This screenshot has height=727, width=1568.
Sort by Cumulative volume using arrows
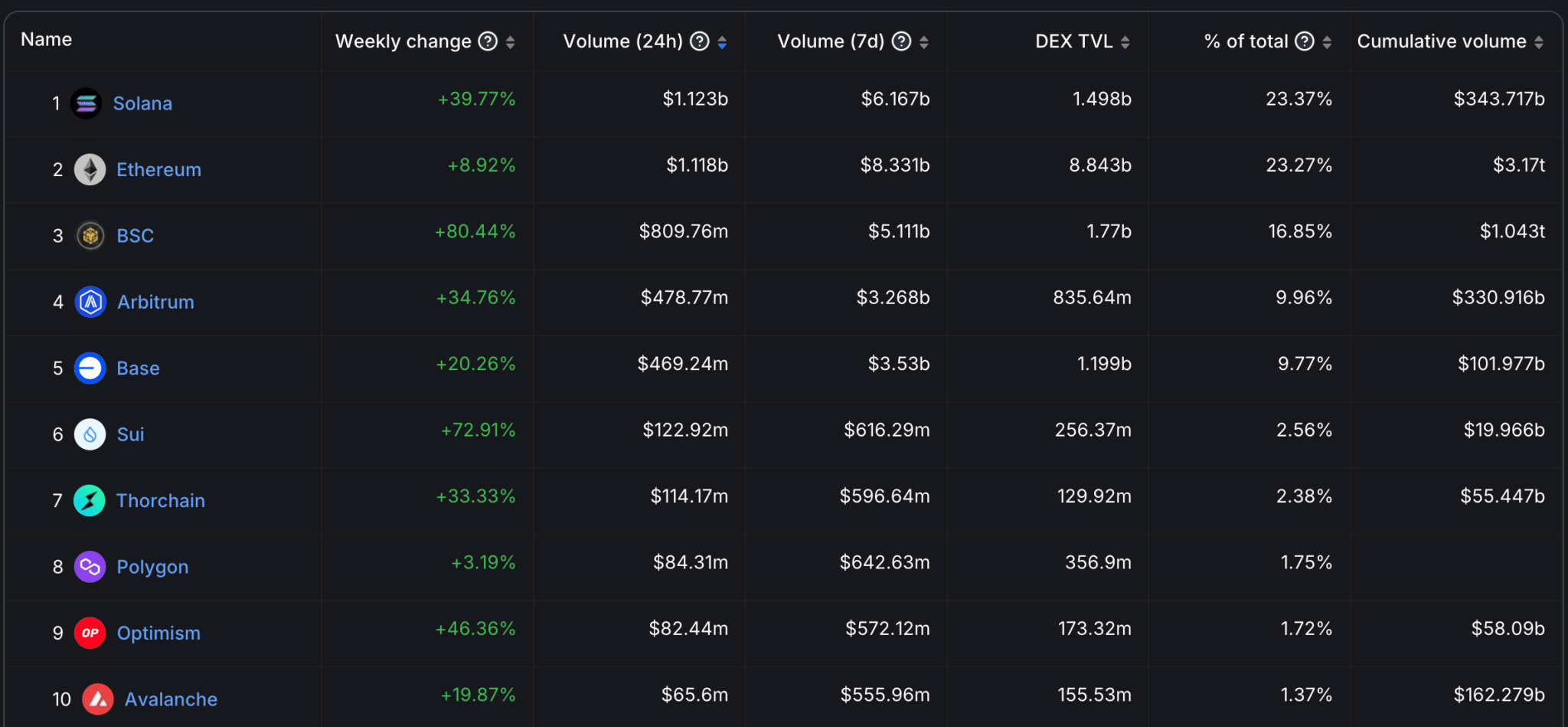(x=1539, y=42)
